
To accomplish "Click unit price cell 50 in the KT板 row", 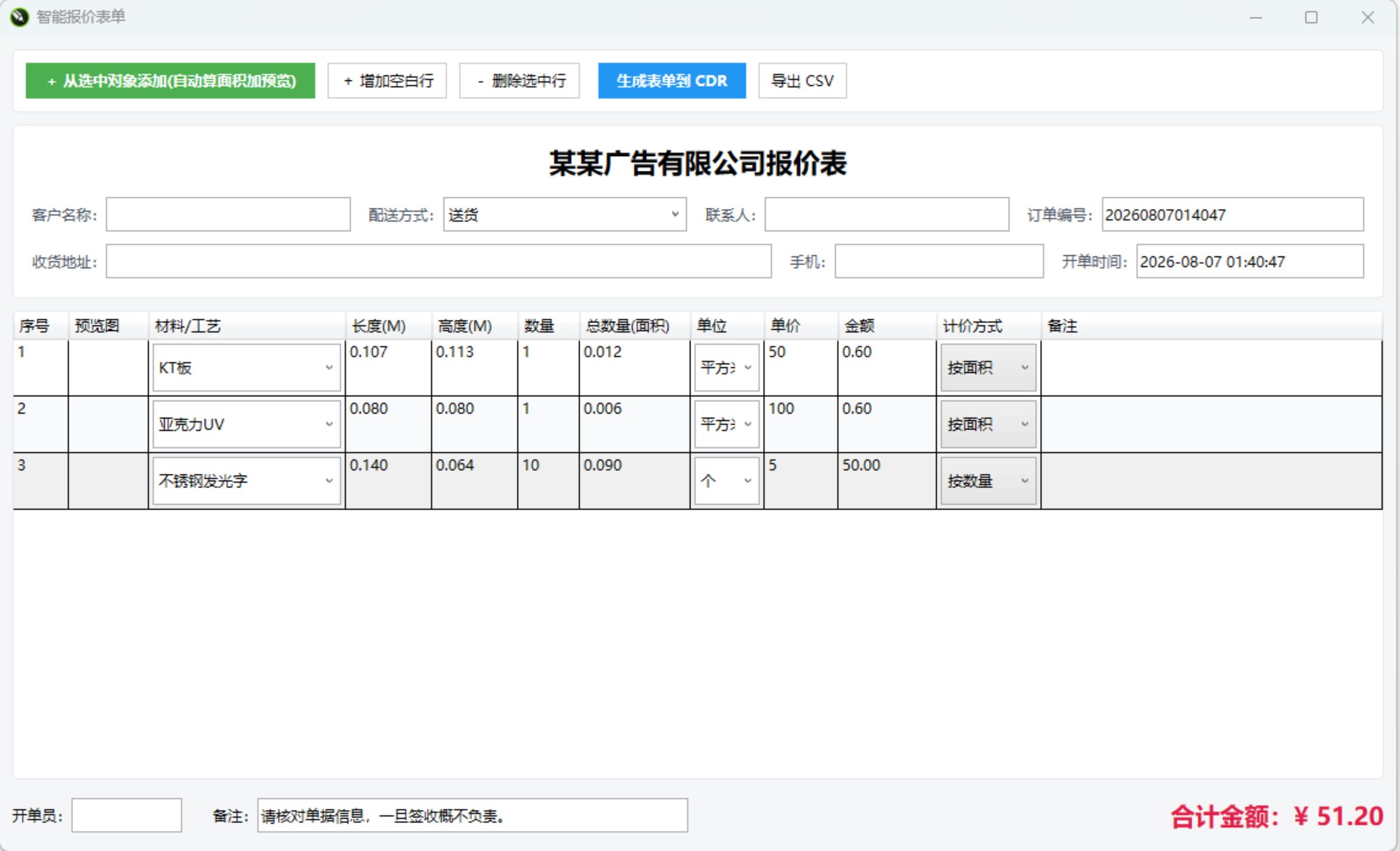I will click(801, 367).
